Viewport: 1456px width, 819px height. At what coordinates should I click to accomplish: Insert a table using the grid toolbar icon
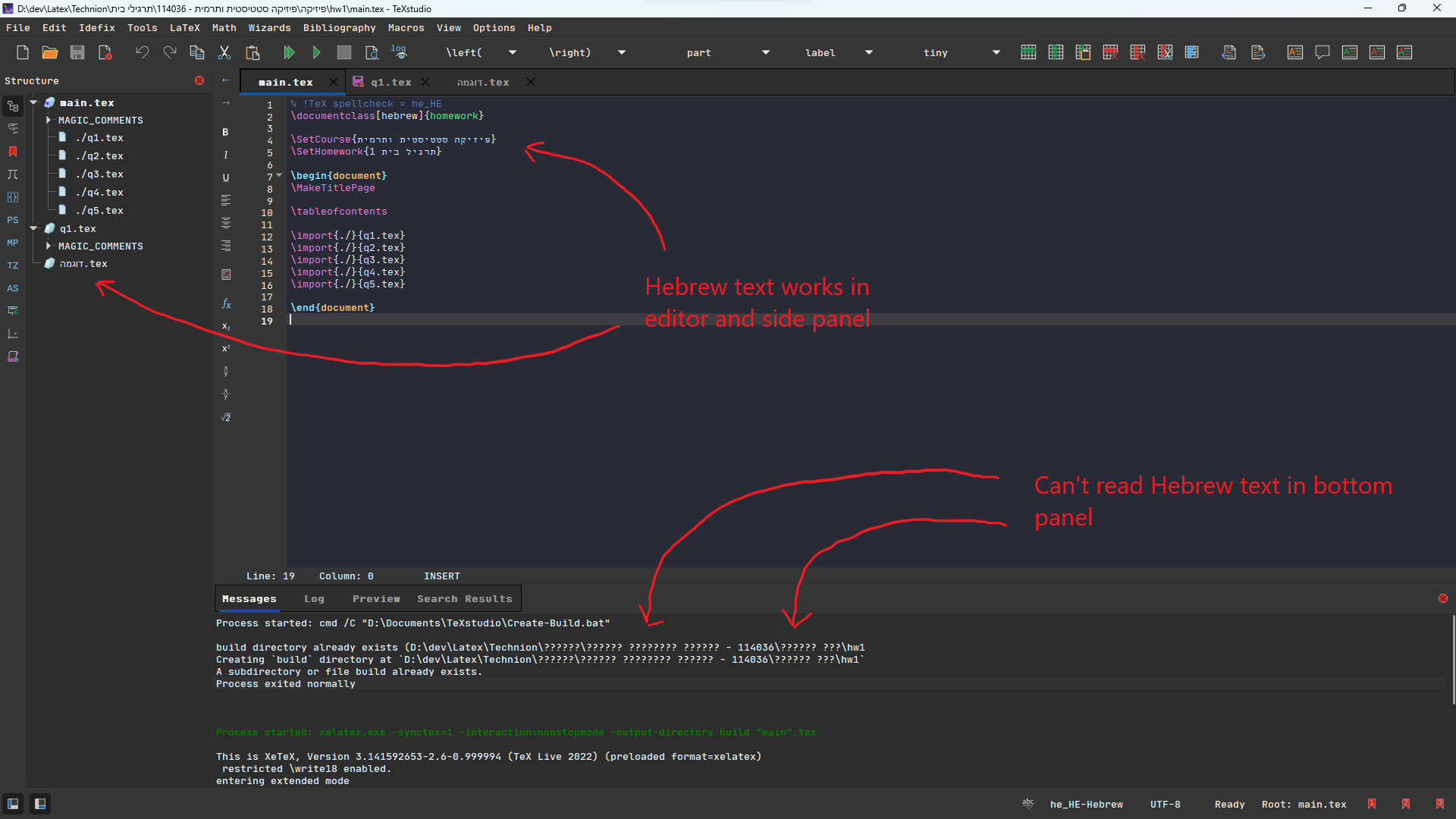click(x=1028, y=52)
